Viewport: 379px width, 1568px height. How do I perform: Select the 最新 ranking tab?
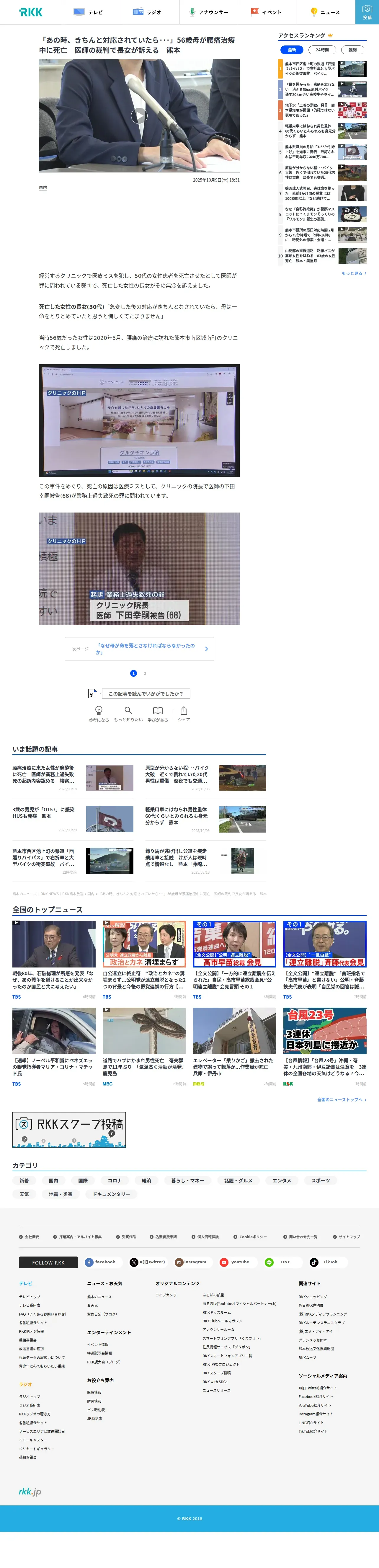pos(291,50)
